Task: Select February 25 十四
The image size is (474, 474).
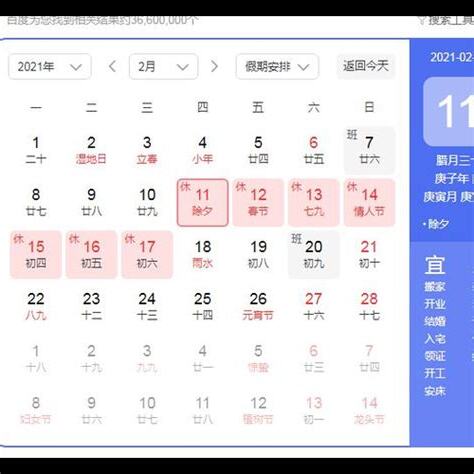Action: 203,306
